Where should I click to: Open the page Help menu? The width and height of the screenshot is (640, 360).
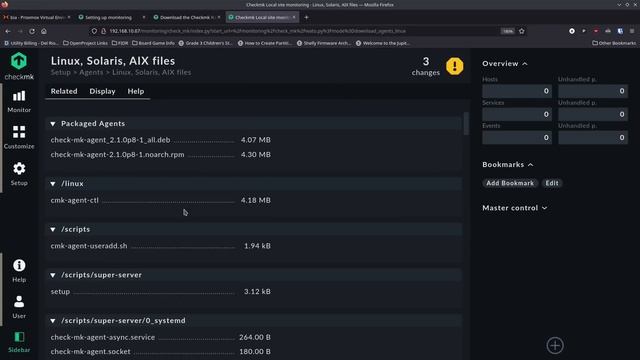point(136,91)
